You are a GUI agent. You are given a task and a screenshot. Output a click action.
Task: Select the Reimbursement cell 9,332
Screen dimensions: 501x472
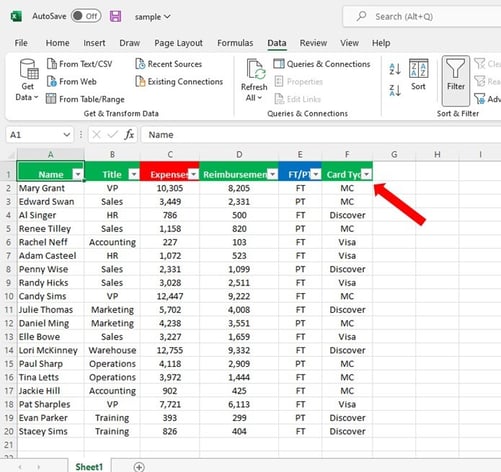pos(239,350)
